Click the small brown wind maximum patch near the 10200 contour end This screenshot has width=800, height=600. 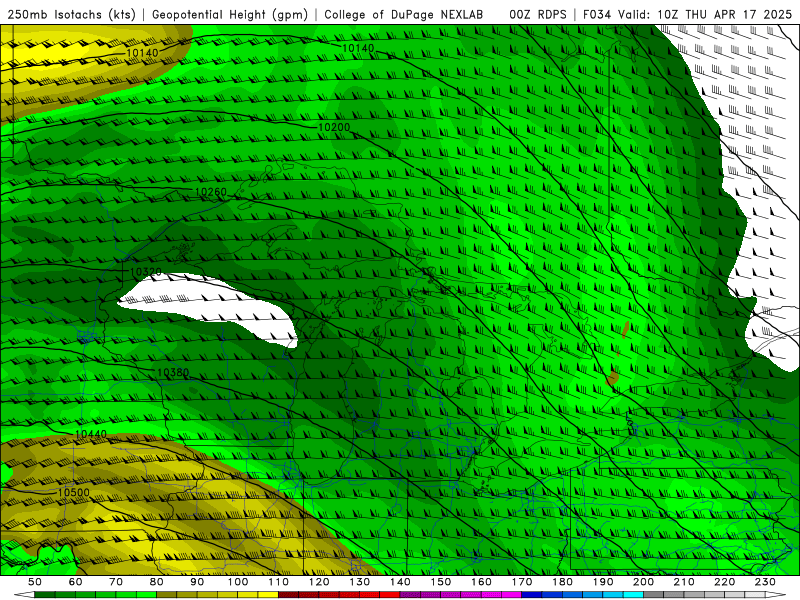pyautogui.click(x=612, y=378)
